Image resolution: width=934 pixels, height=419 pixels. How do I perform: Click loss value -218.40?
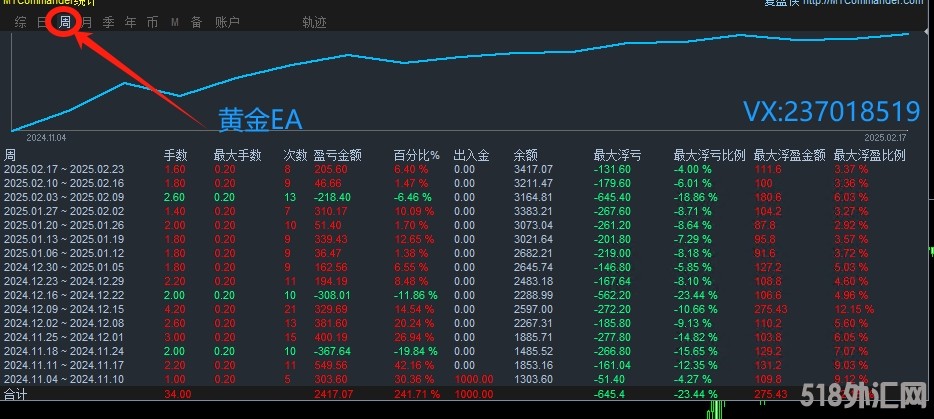coord(333,197)
